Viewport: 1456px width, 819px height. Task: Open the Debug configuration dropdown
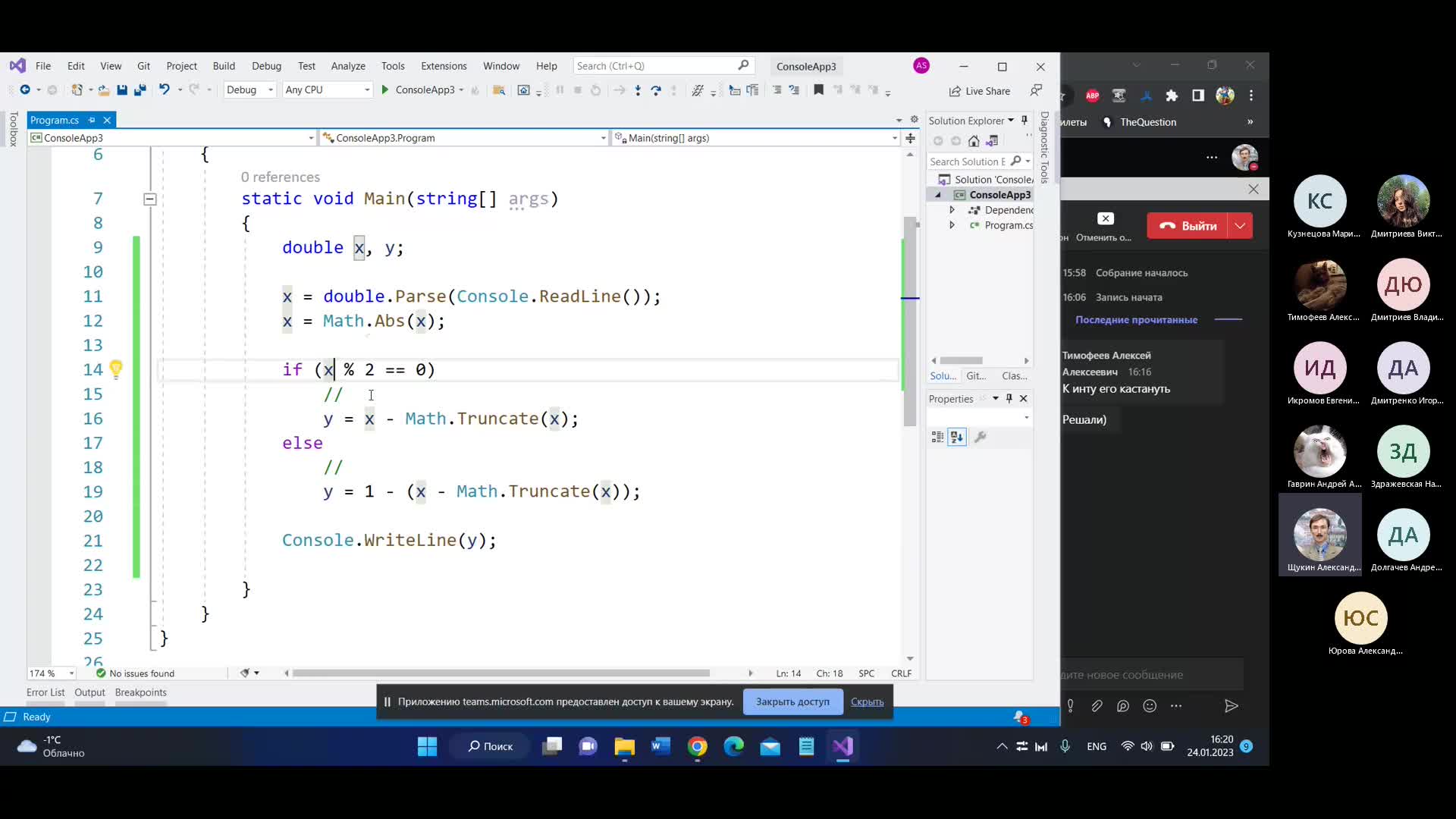pos(249,89)
